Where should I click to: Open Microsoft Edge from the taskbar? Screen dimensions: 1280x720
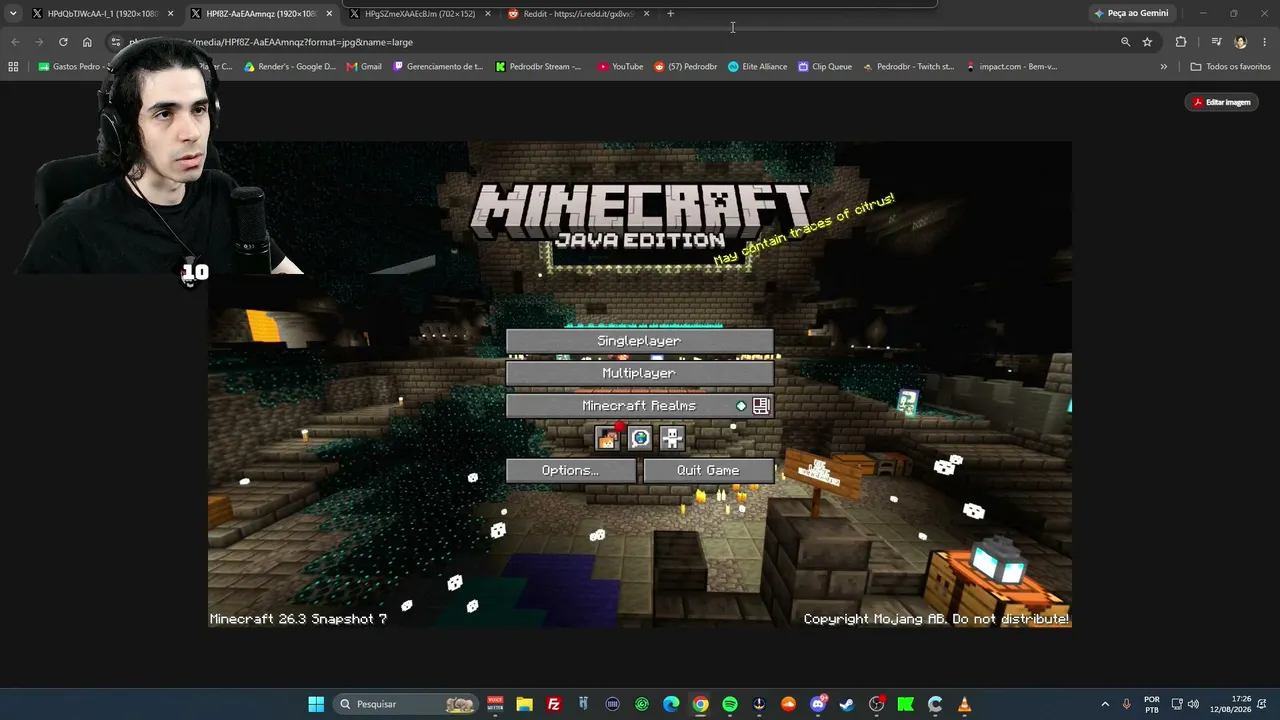point(671,704)
